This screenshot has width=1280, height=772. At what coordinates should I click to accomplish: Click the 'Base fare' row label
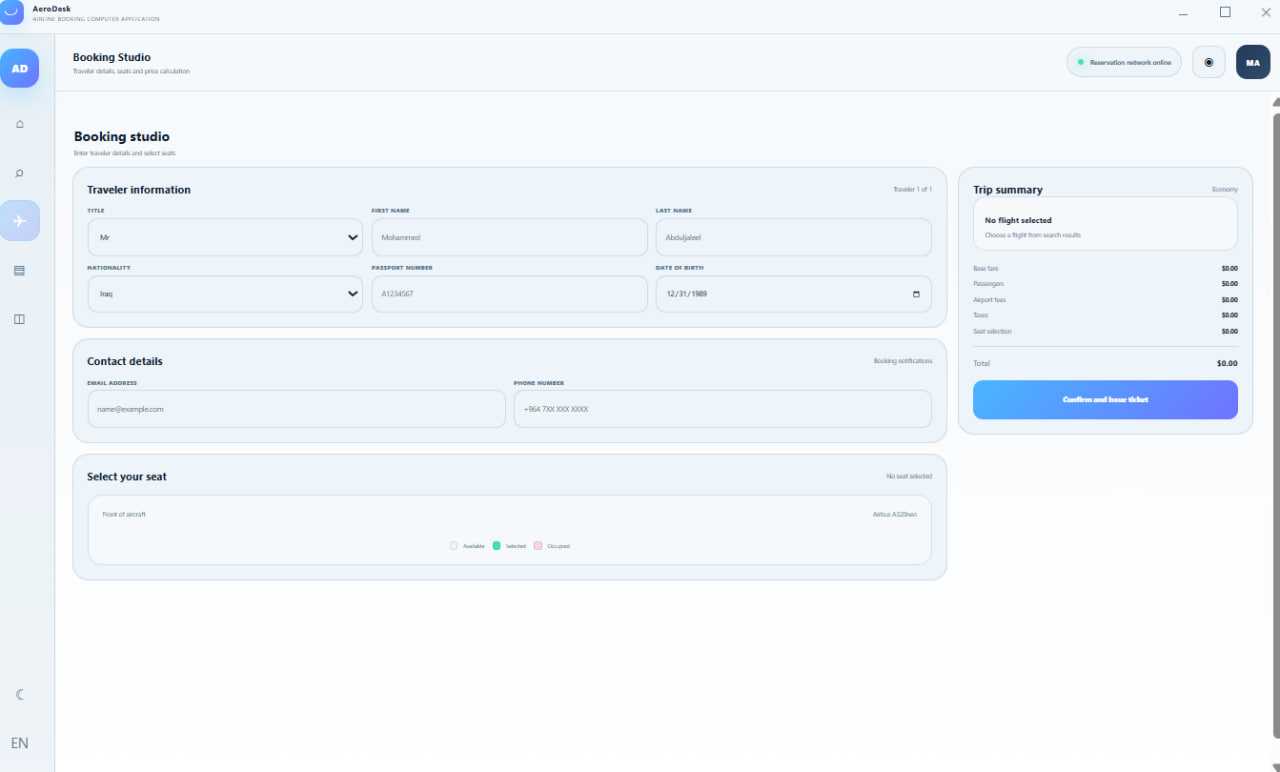(986, 268)
